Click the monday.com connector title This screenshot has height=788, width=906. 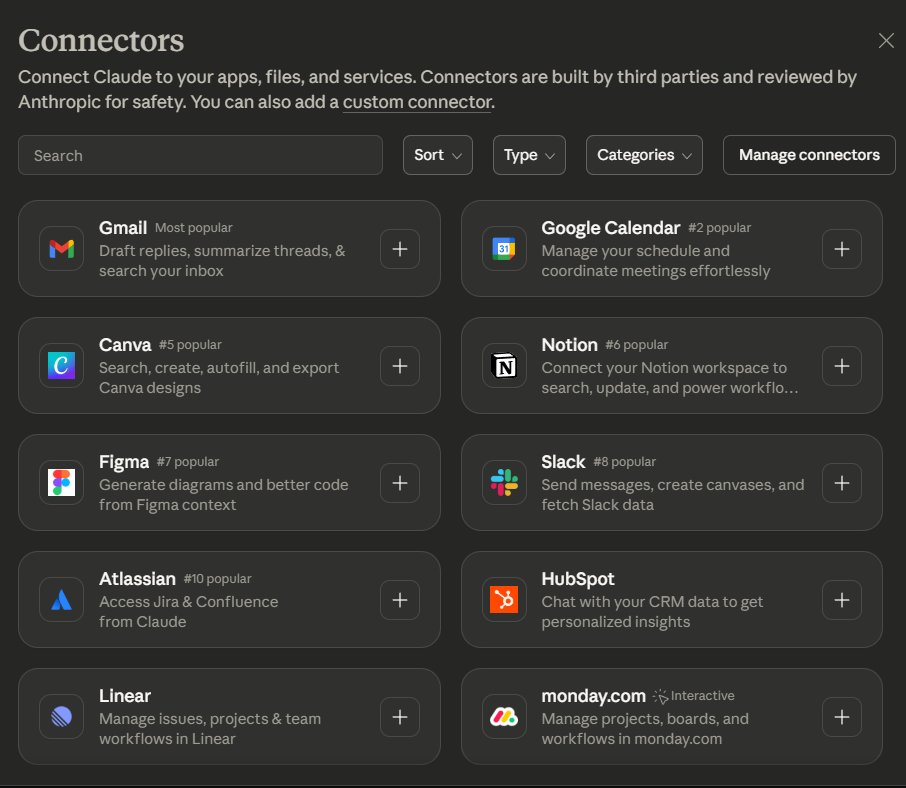coord(593,696)
